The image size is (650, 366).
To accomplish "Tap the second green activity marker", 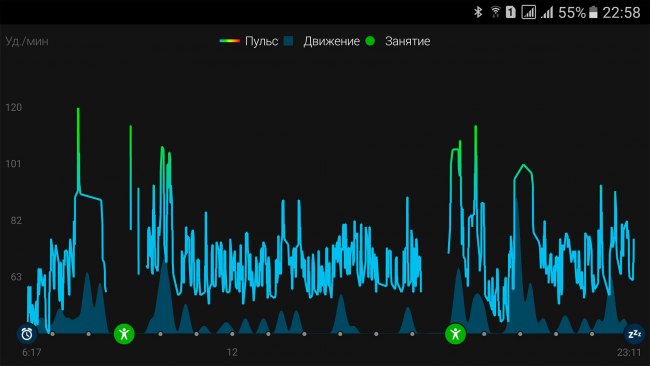I will pyautogui.click(x=455, y=334).
